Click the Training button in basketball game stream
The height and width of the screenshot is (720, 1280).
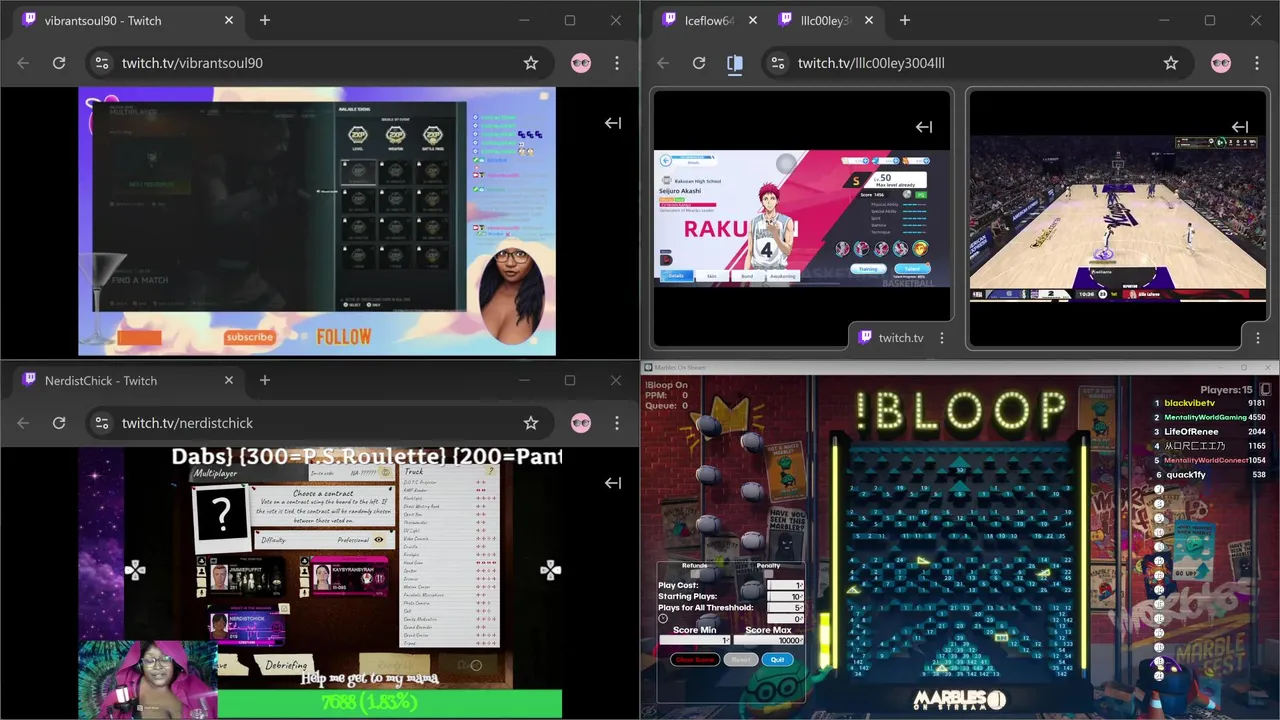coord(868,269)
